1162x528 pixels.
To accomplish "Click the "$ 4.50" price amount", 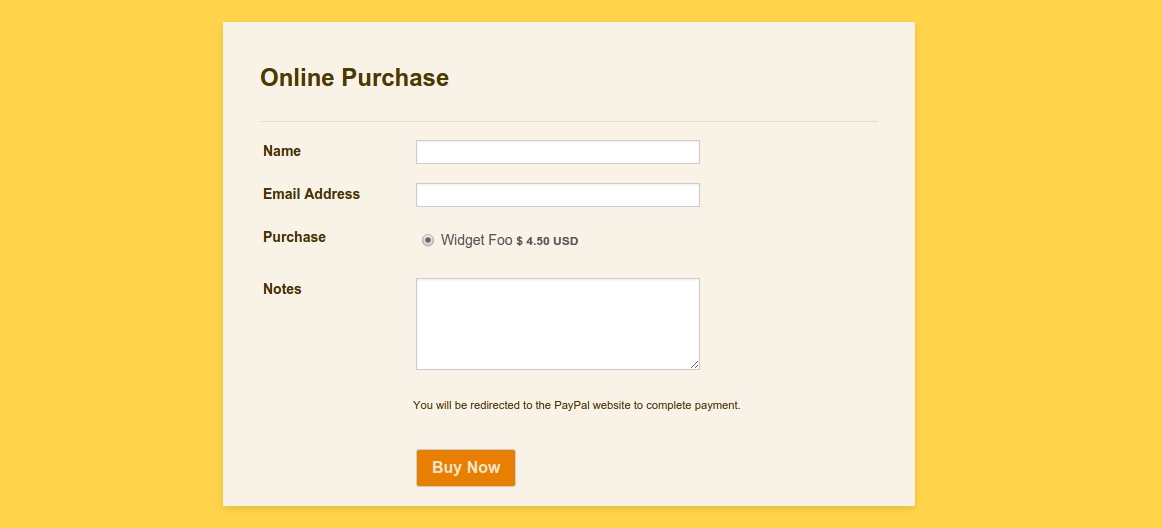I will point(533,241).
